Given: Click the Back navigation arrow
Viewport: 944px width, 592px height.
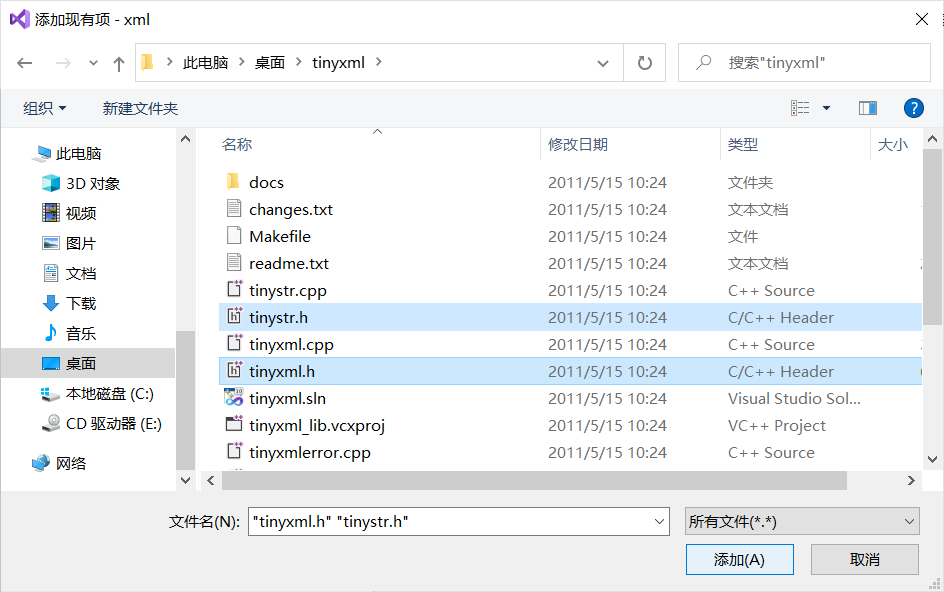Looking at the screenshot, I should [x=24, y=62].
